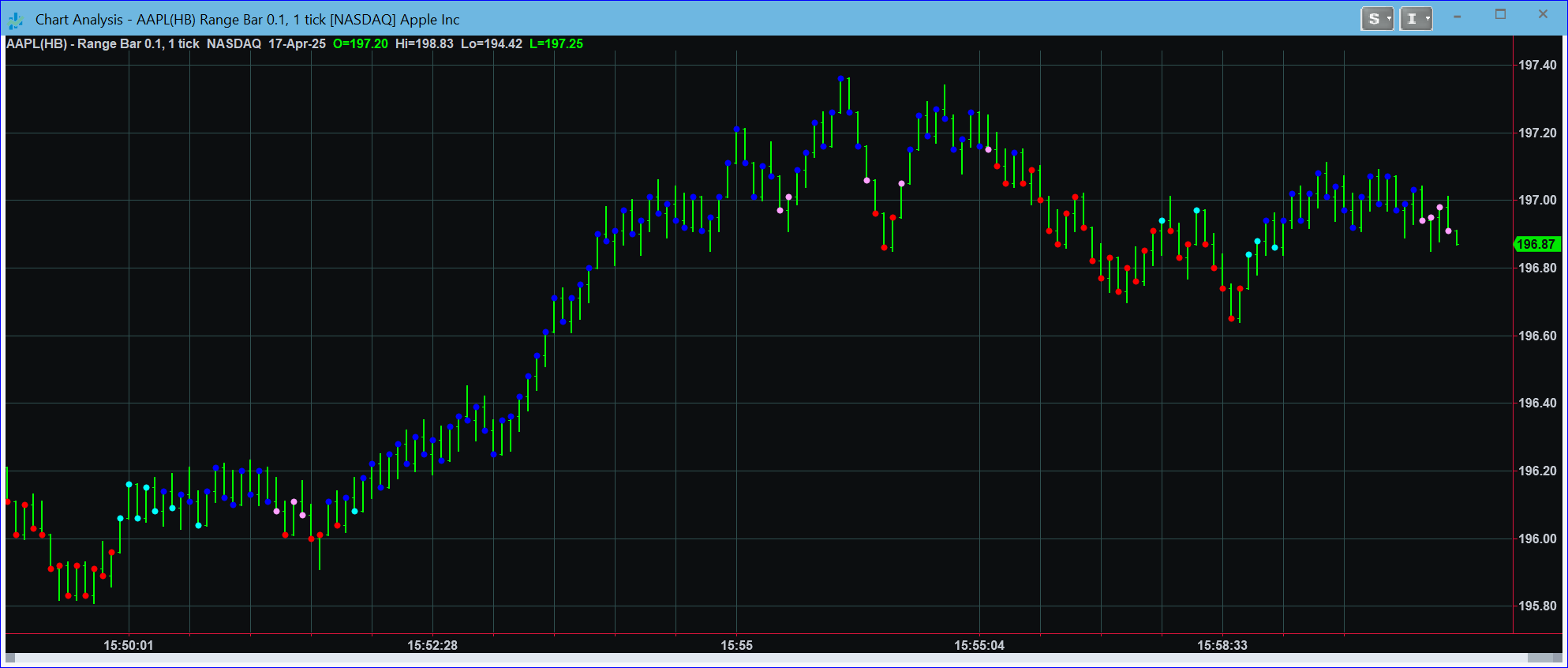This screenshot has width=1568, height=668.
Task: Click the 197.20 price axis label
Action: tap(1537, 133)
